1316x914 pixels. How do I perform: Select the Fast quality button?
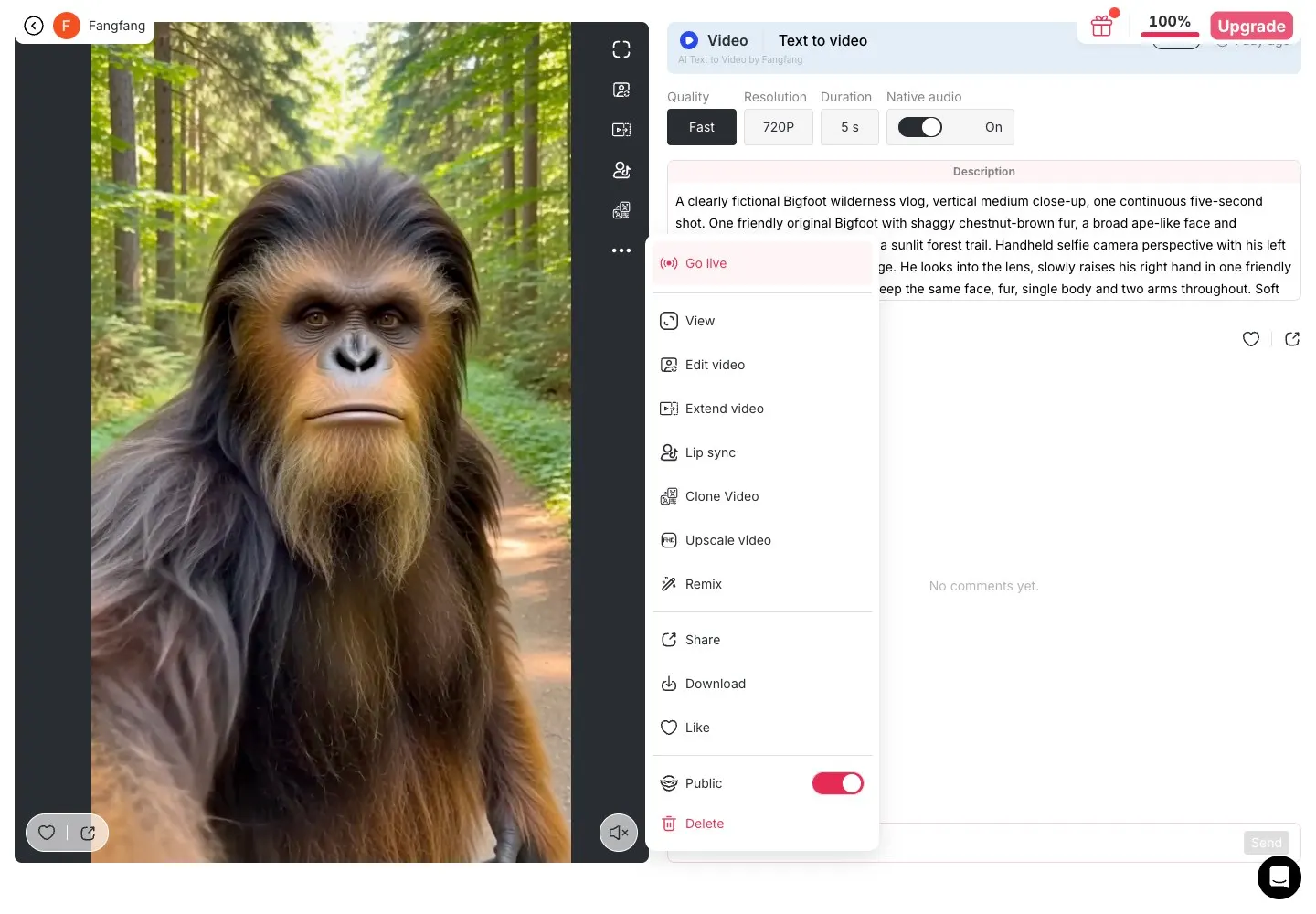pyautogui.click(x=702, y=127)
